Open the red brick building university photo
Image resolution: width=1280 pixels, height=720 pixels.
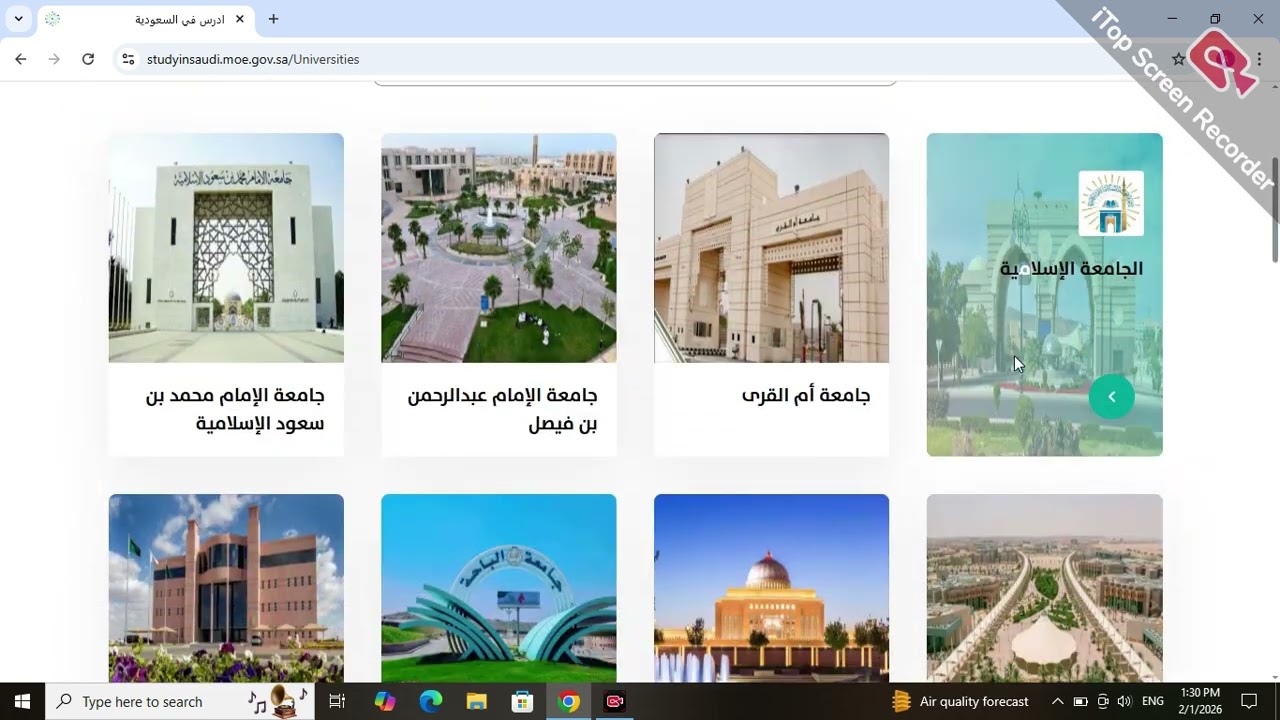coord(226,588)
